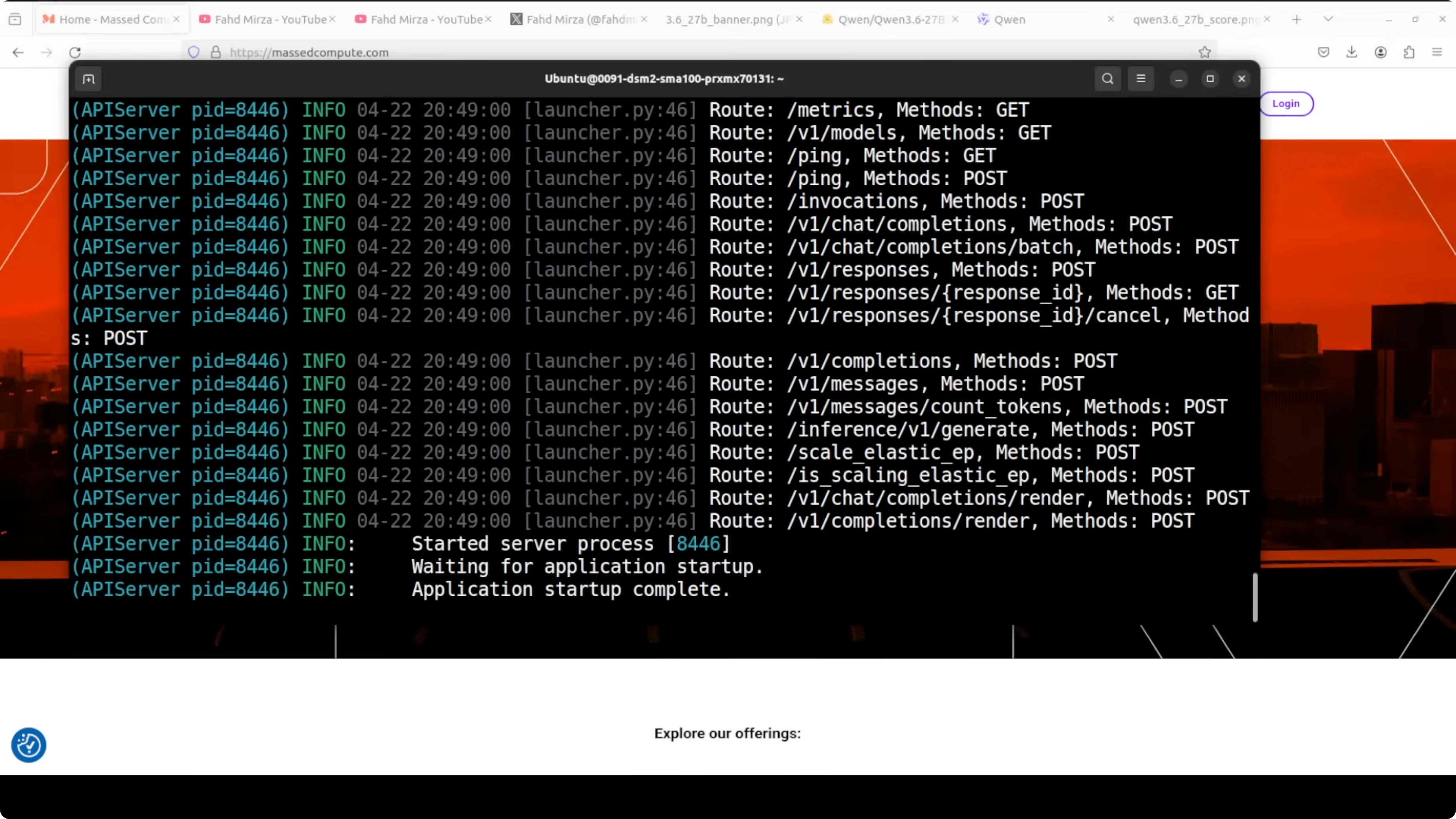Bookmark page with star icon
The image size is (1456, 819).
tap(1204, 52)
